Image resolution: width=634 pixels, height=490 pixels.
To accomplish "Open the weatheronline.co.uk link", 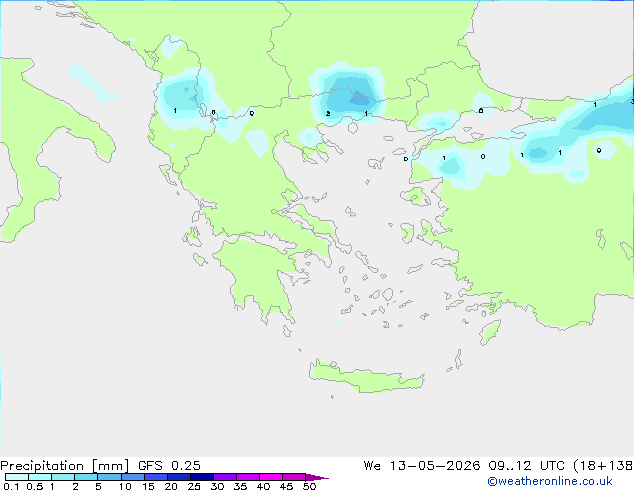I will pos(550,481).
